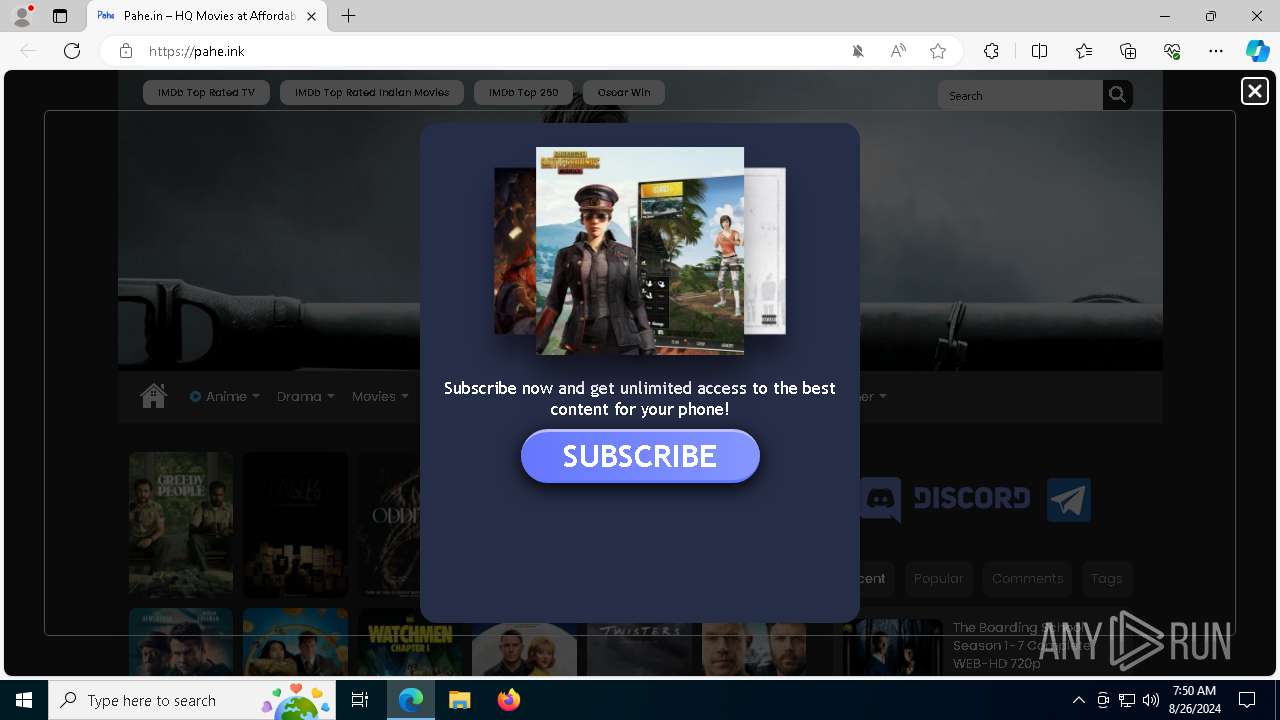The height and width of the screenshot is (720, 1280).
Task: Activate Read aloud icon
Action: 898,51
